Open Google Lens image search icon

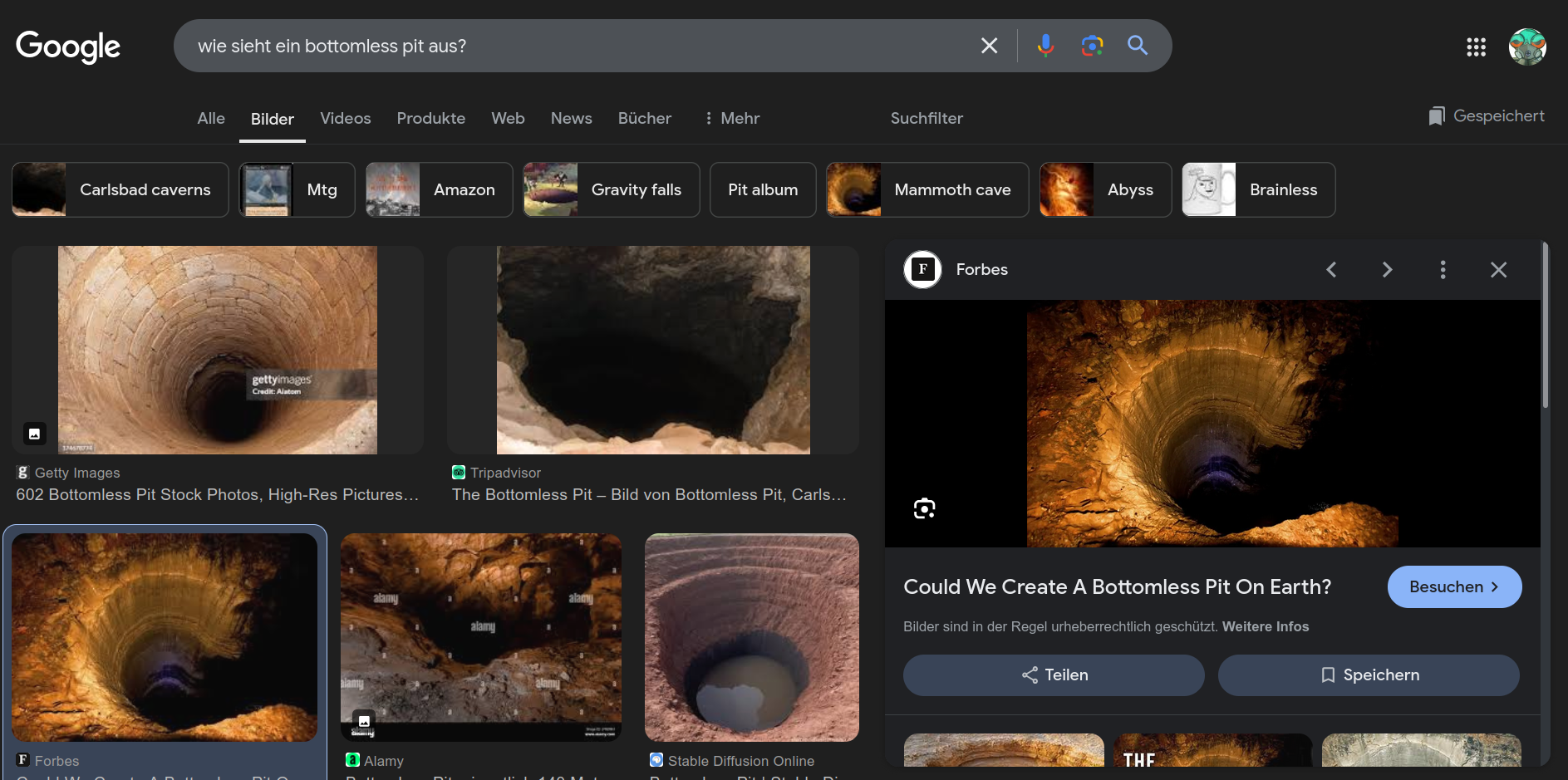coord(1092,46)
